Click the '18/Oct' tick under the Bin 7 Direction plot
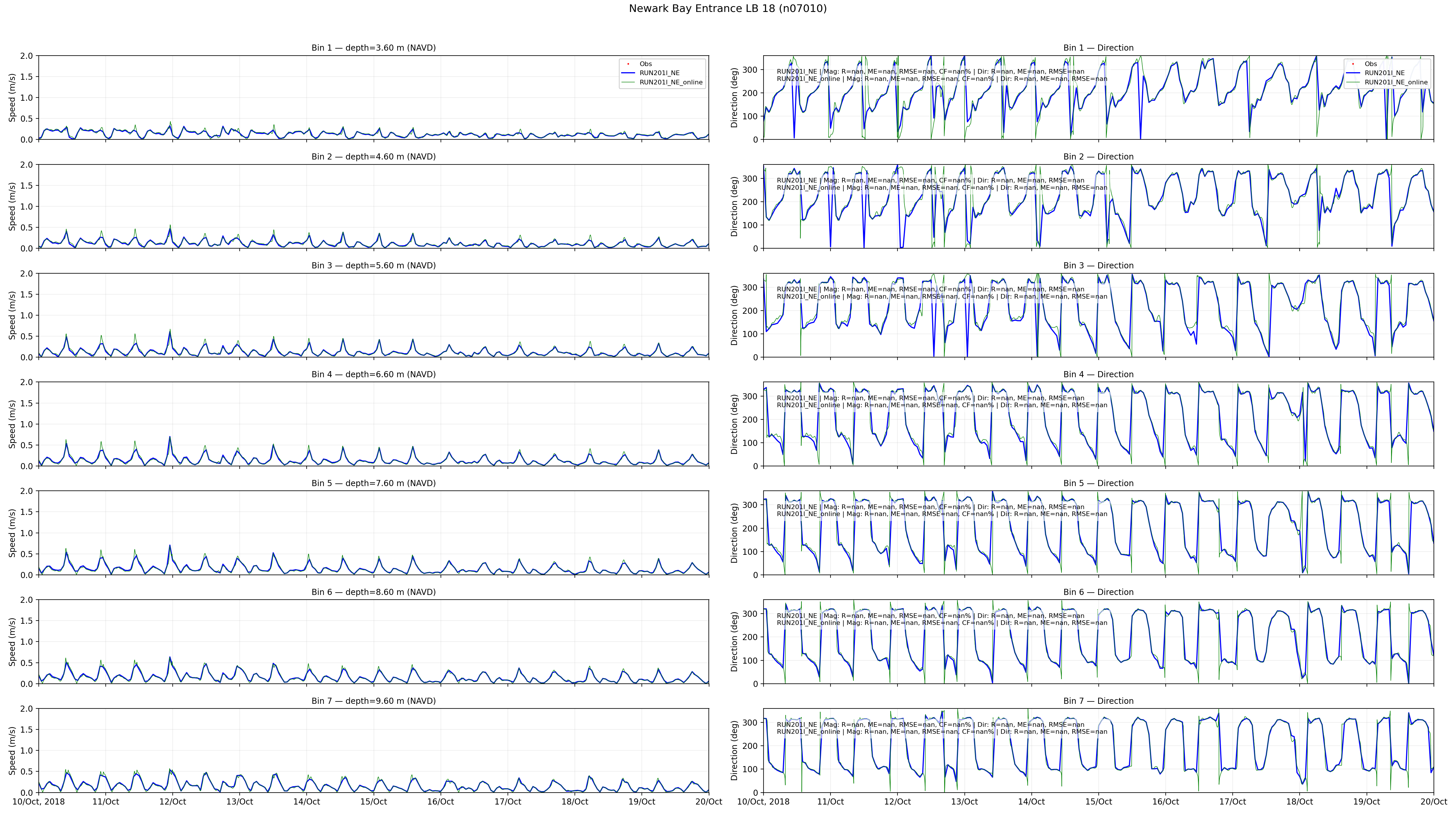Image resolution: width=1456 pixels, height=815 pixels. point(1299,802)
